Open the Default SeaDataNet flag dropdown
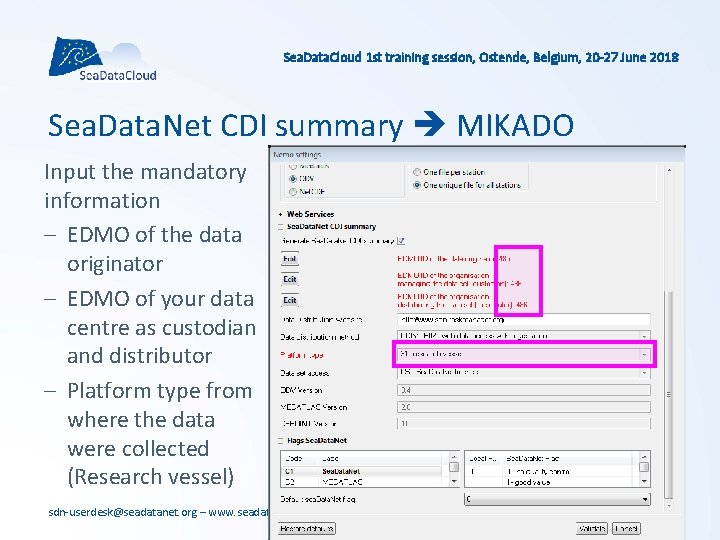The image size is (720, 540). 557,499
